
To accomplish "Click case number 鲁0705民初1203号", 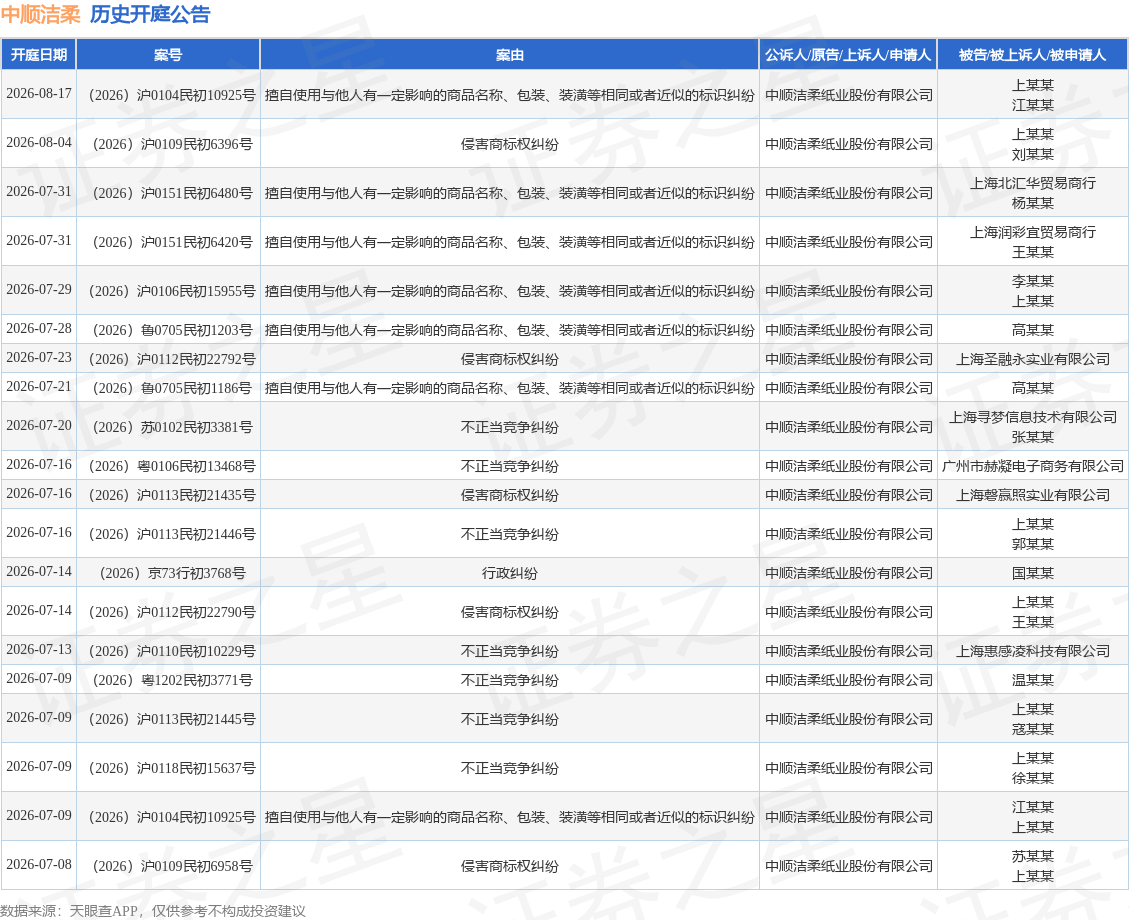I will click(x=172, y=330).
